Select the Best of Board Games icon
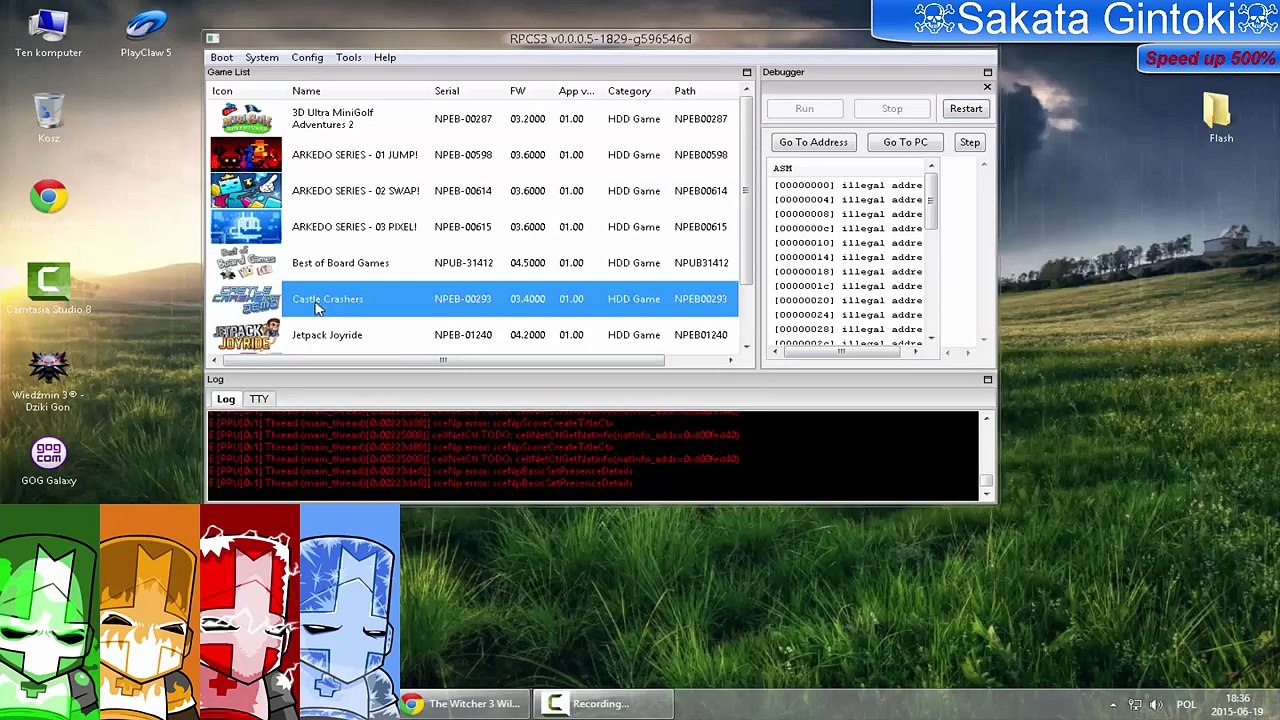The height and width of the screenshot is (720, 1280). (246, 263)
